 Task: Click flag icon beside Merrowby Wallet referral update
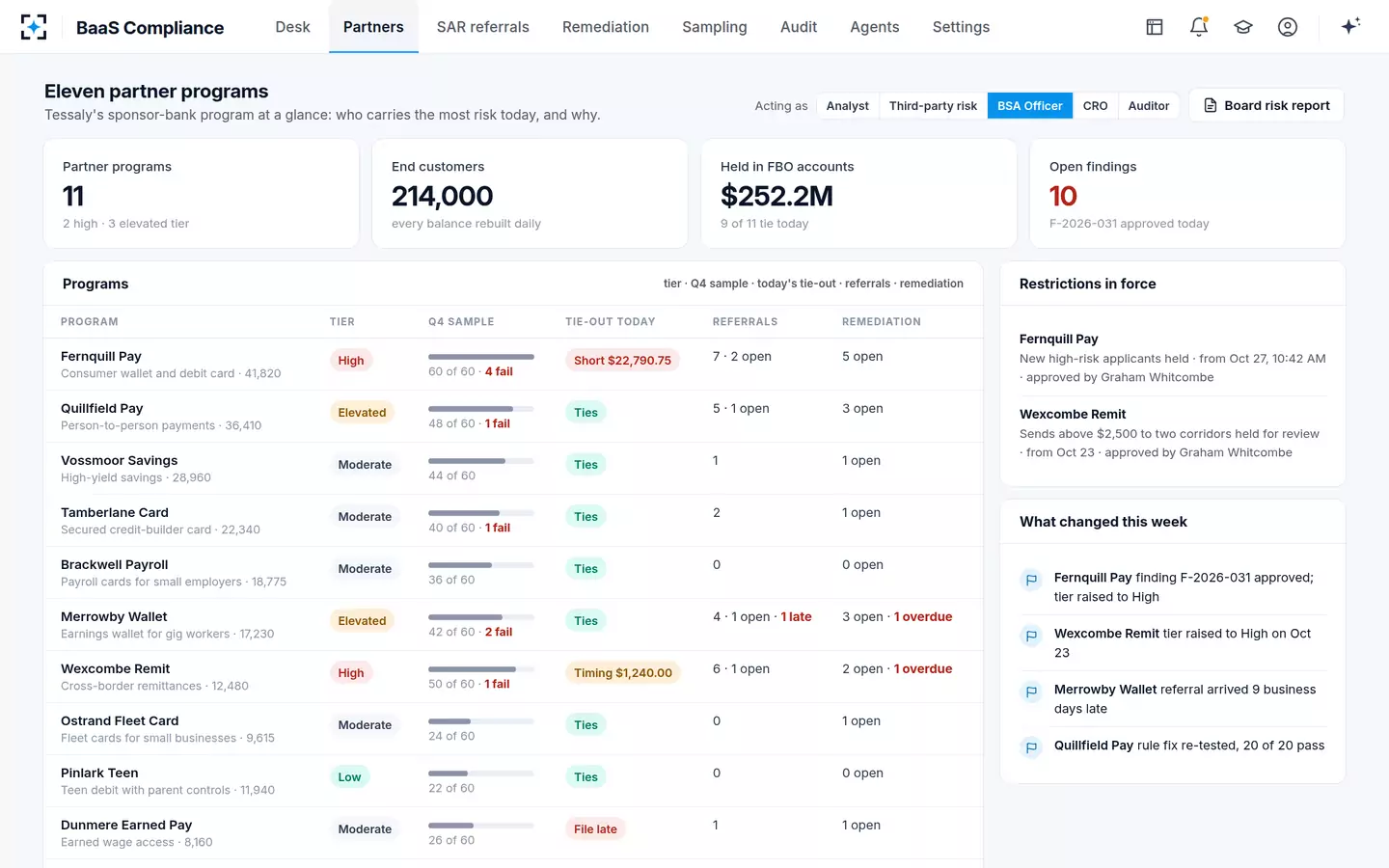click(1031, 692)
